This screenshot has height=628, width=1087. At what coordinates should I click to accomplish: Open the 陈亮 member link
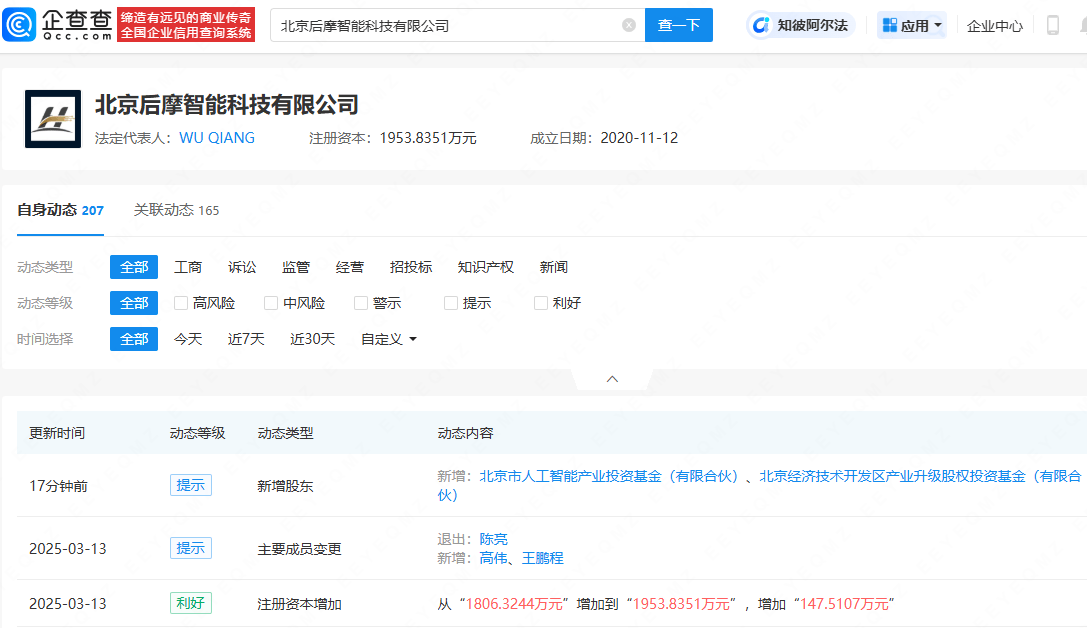click(x=494, y=539)
